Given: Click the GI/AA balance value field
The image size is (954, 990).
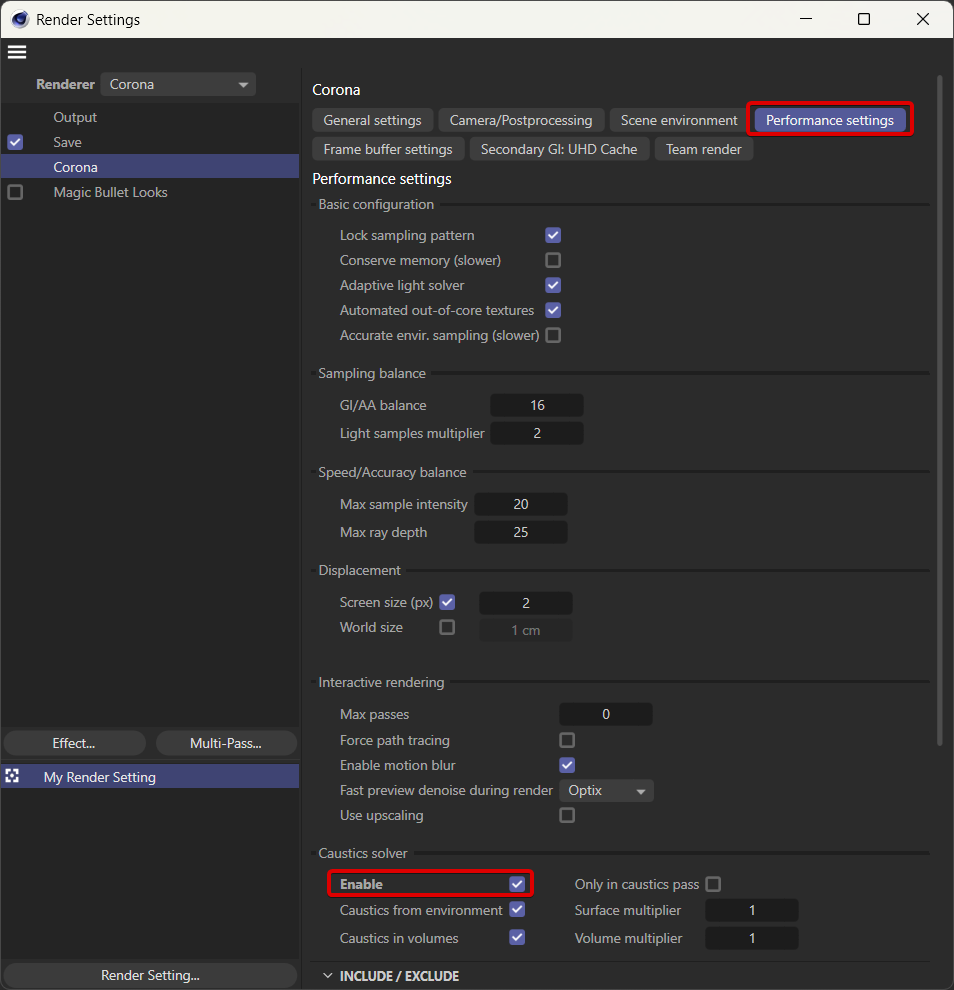Looking at the screenshot, I should click(537, 405).
